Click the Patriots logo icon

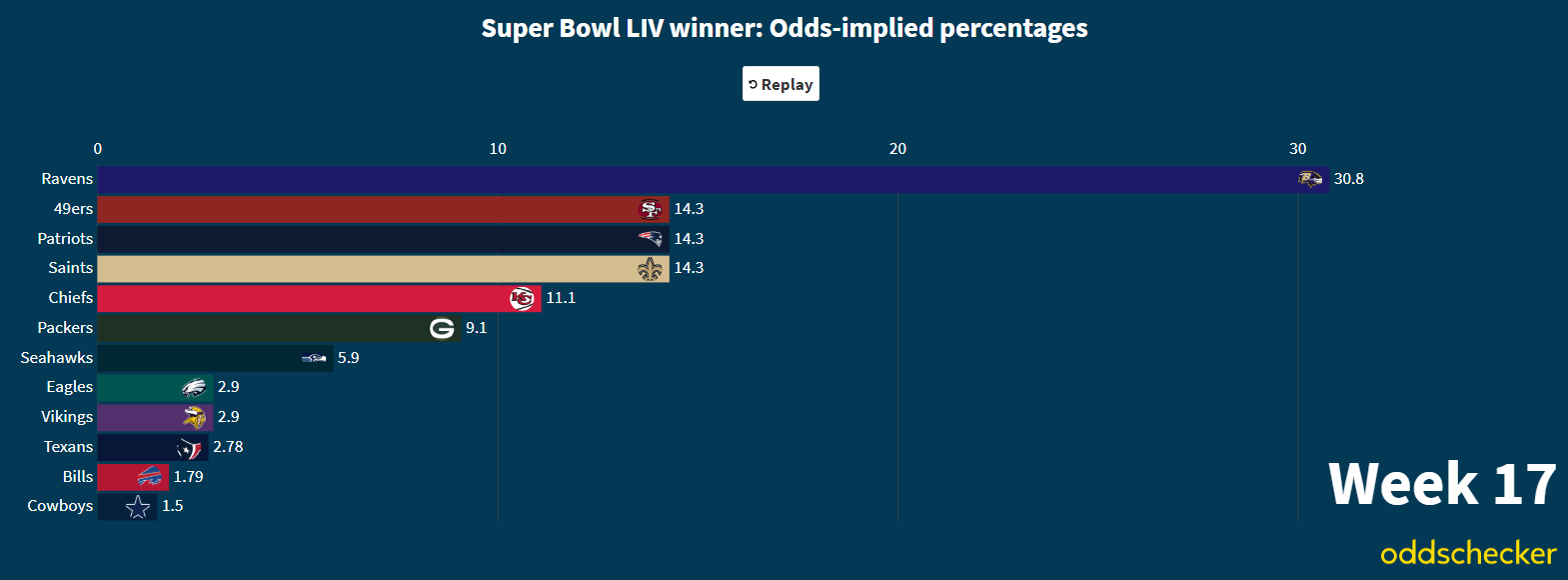point(650,239)
